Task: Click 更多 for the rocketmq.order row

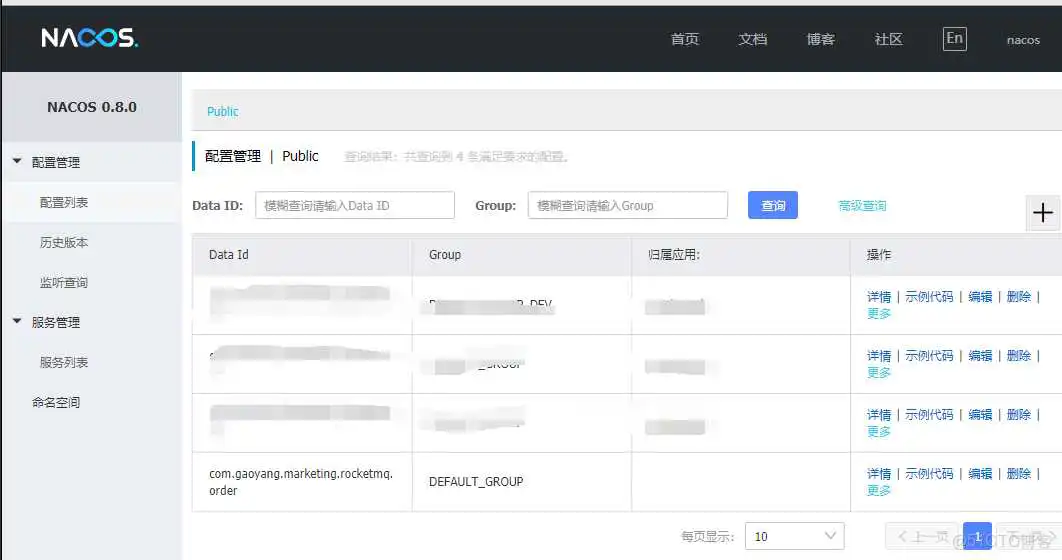Action: pos(879,490)
